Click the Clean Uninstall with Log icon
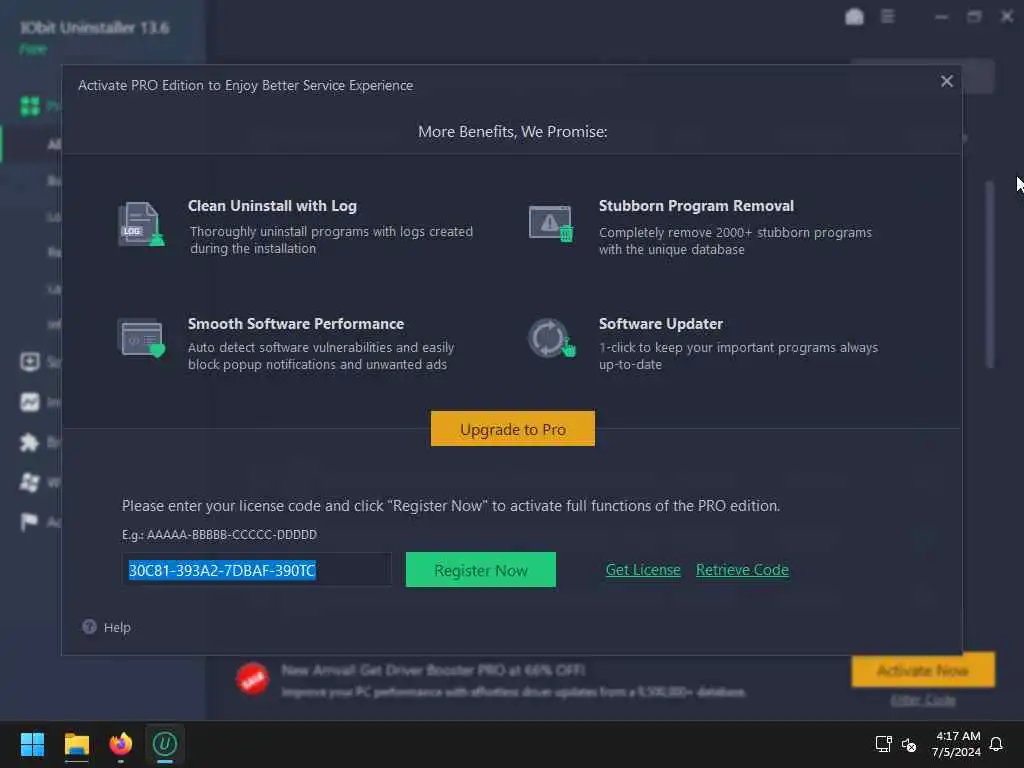 [141, 224]
